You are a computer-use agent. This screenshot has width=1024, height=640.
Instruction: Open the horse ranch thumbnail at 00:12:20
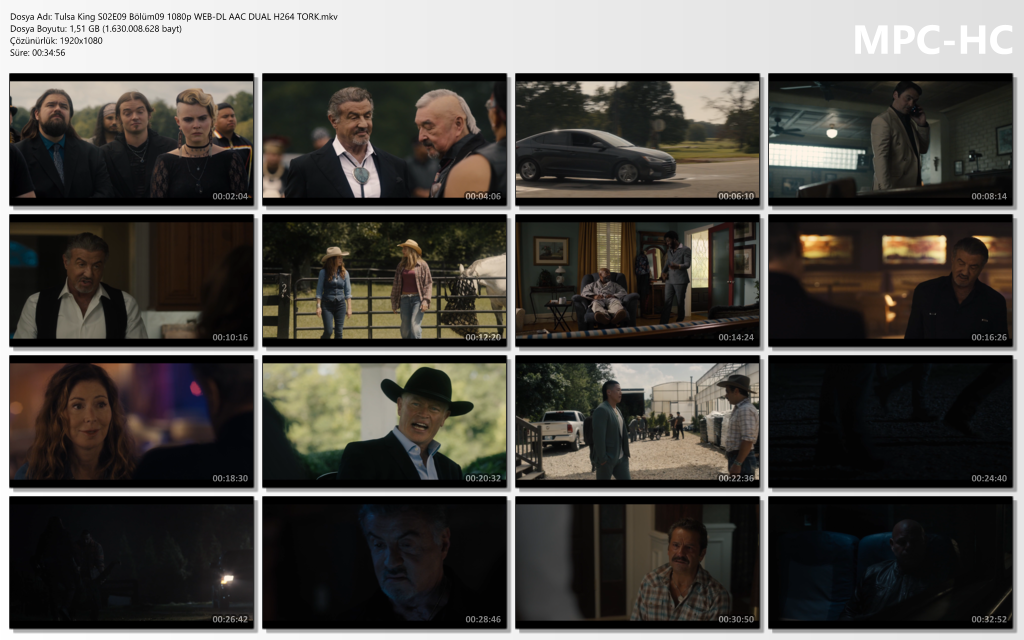[385, 280]
